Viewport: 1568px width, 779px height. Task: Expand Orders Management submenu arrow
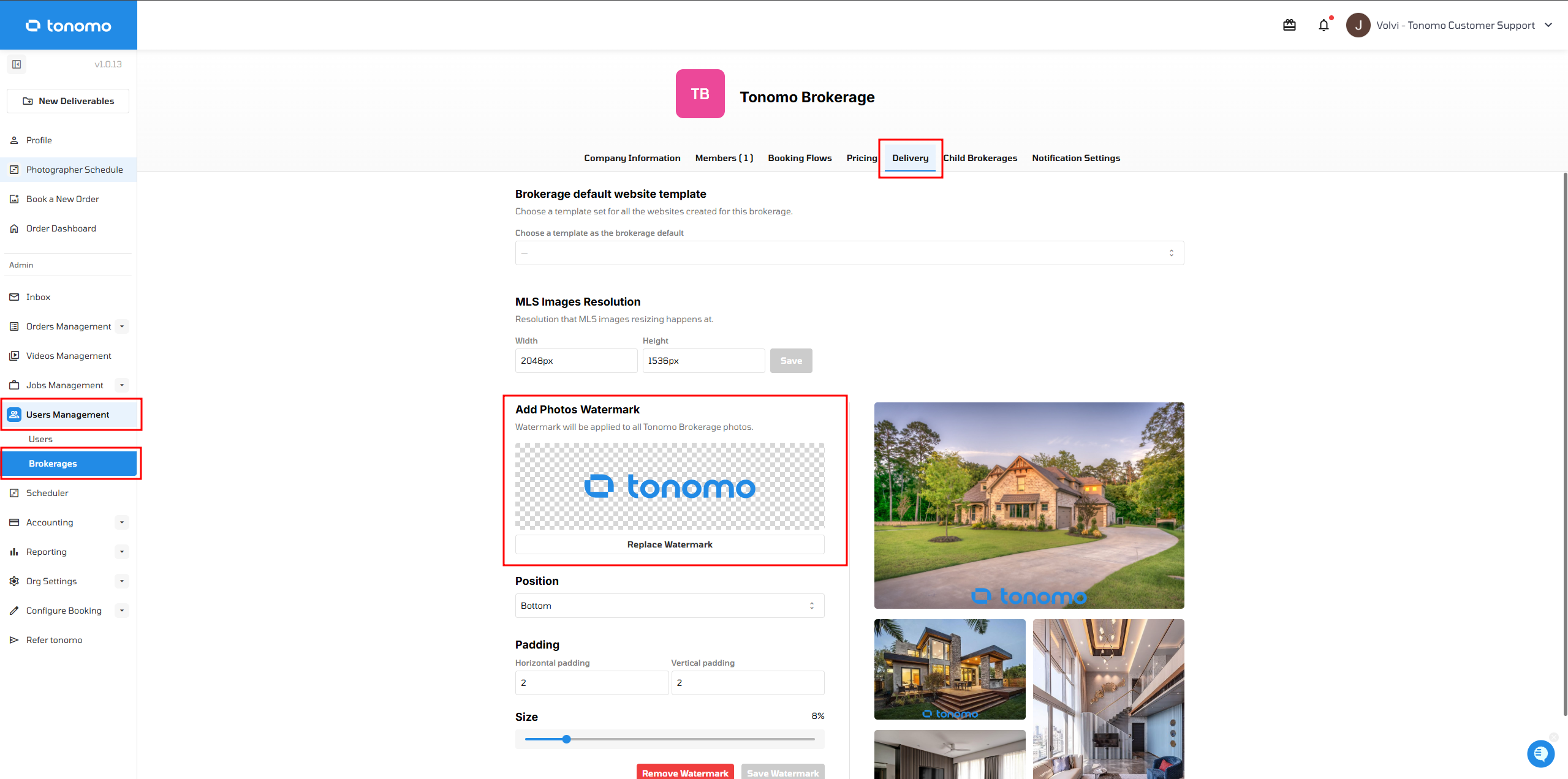click(122, 326)
